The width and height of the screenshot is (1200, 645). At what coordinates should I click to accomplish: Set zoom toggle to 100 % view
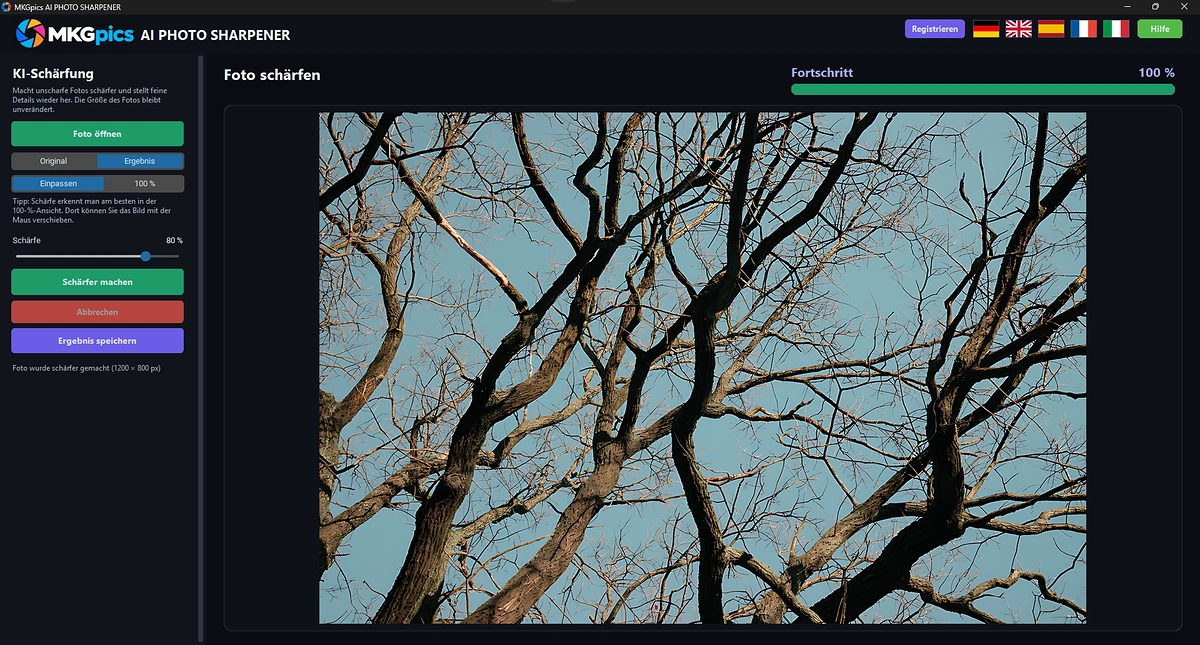pyautogui.click(x=144, y=184)
